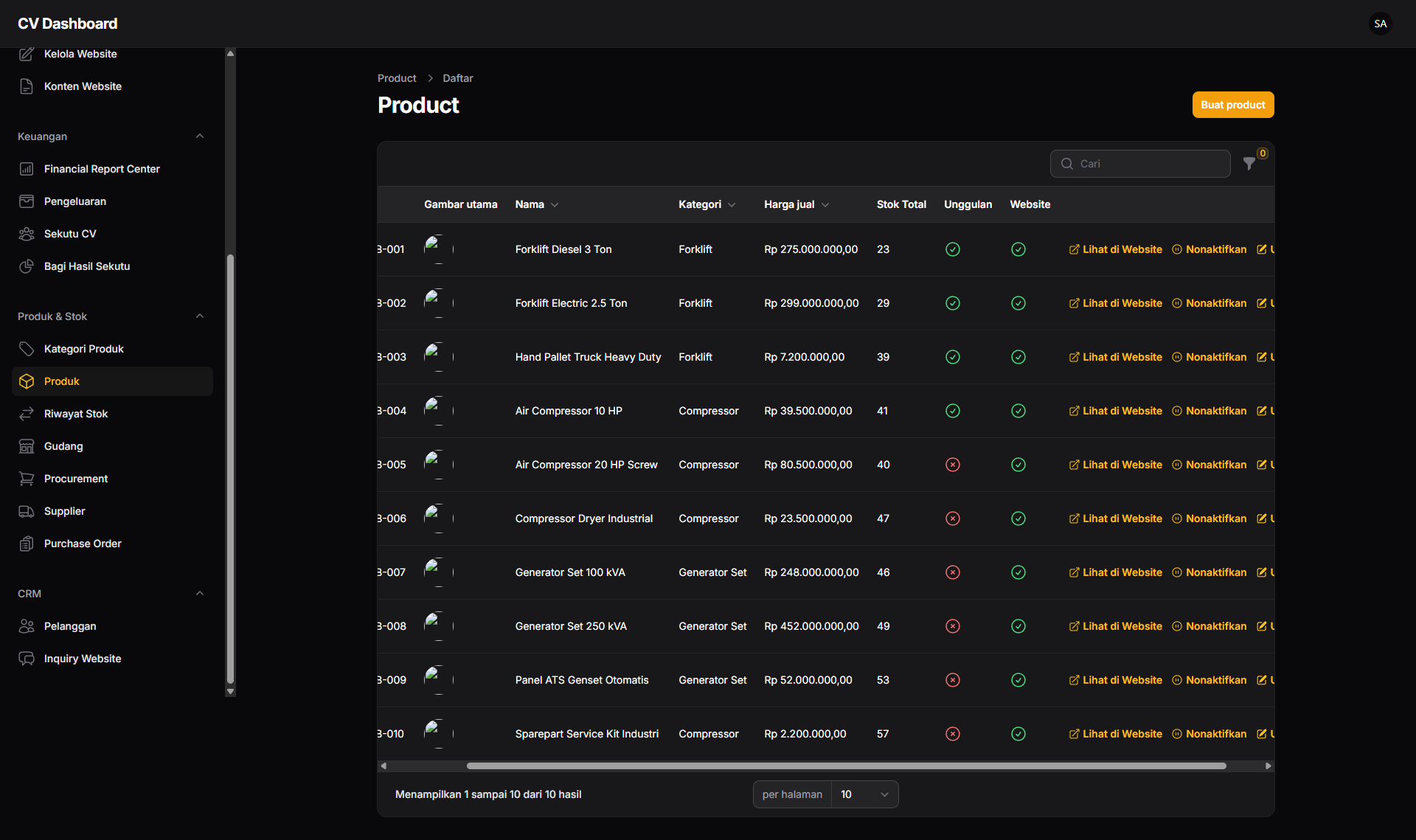Click the filter funnel icon
Image resolution: width=1416 pixels, height=840 pixels.
pyautogui.click(x=1249, y=164)
